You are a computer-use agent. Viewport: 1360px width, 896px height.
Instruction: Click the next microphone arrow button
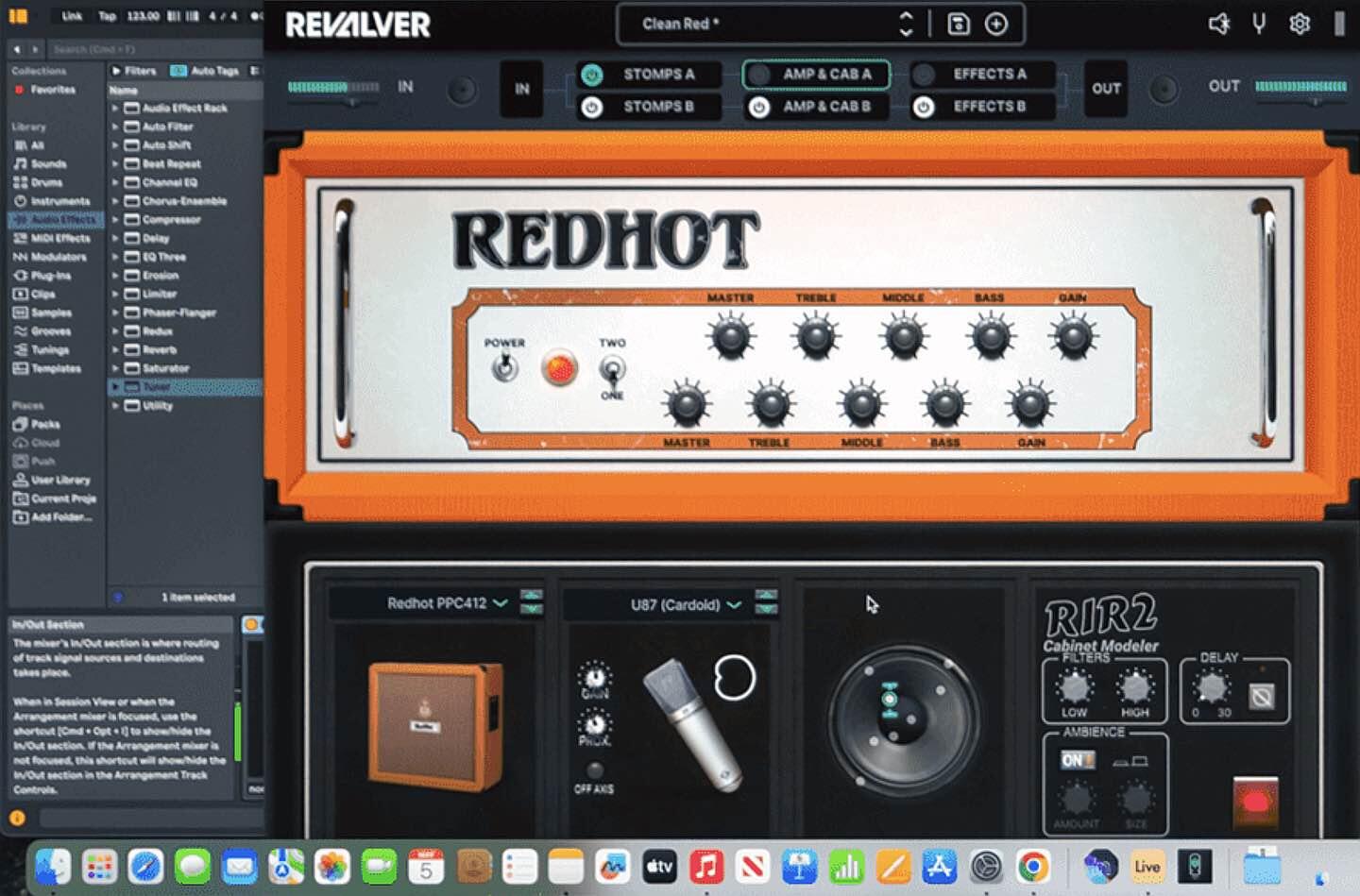tap(766, 609)
